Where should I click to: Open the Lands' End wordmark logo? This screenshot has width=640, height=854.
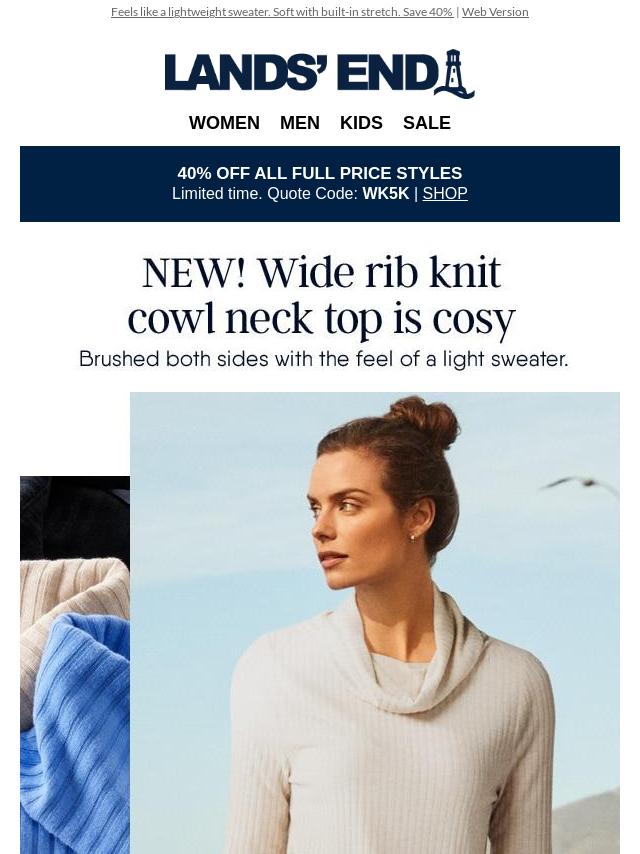[319, 74]
